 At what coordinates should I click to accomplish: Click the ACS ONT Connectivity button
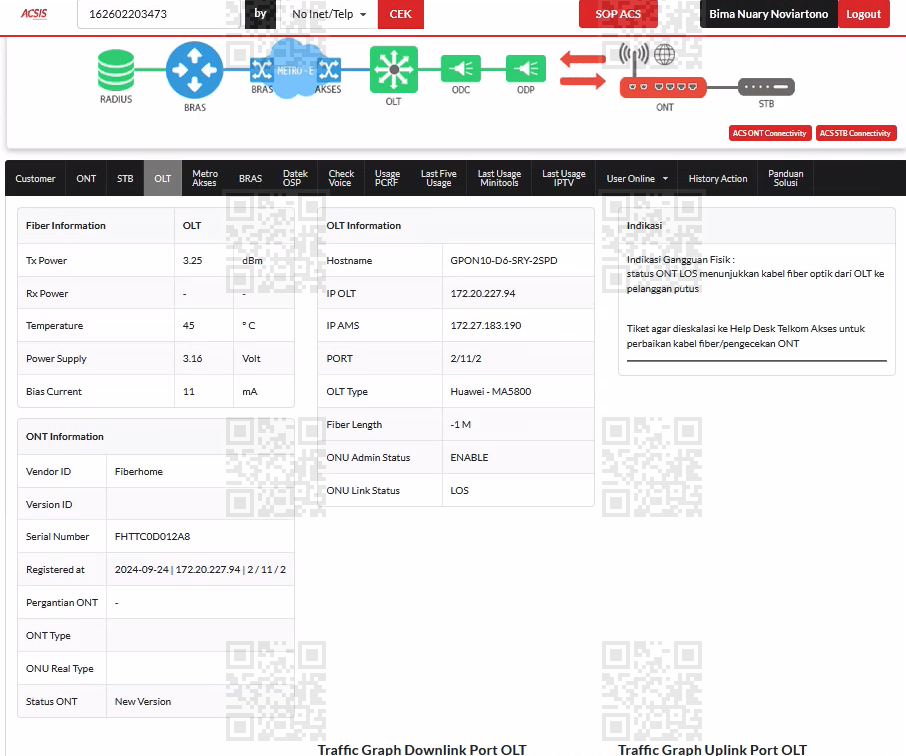(770, 133)
